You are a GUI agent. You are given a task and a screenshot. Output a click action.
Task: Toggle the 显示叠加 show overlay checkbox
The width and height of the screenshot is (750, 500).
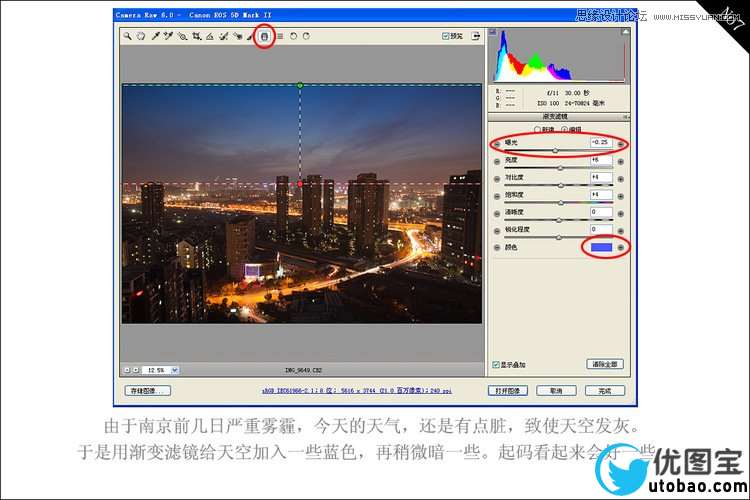click(x=496, y=365)
